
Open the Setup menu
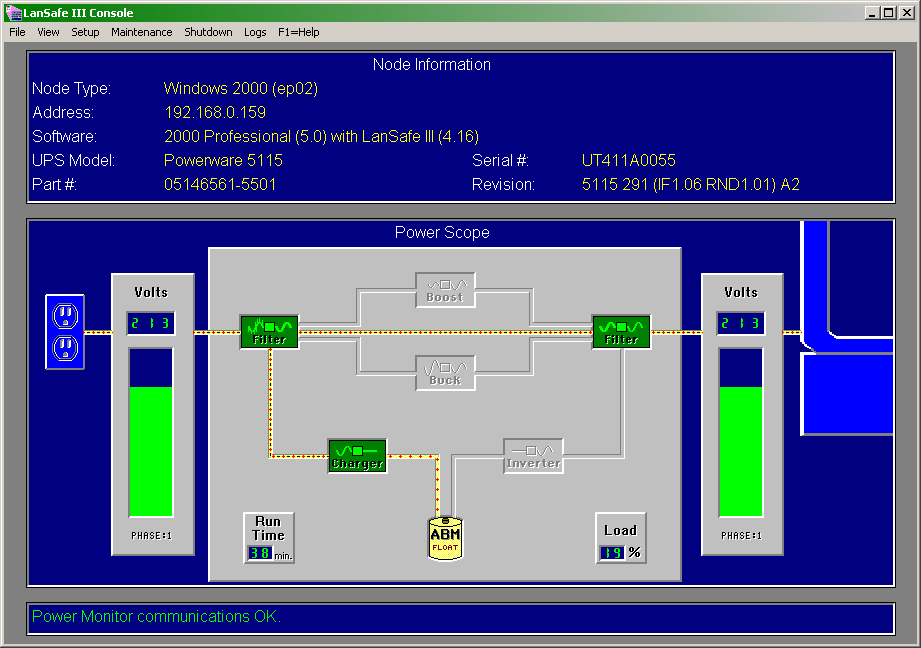(85, 32)
